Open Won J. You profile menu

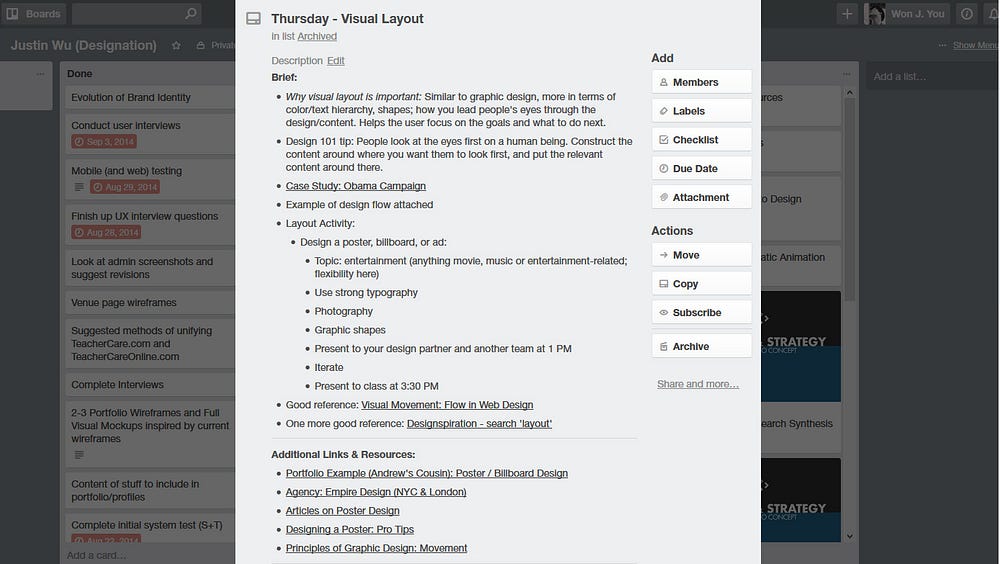[906, 13]
